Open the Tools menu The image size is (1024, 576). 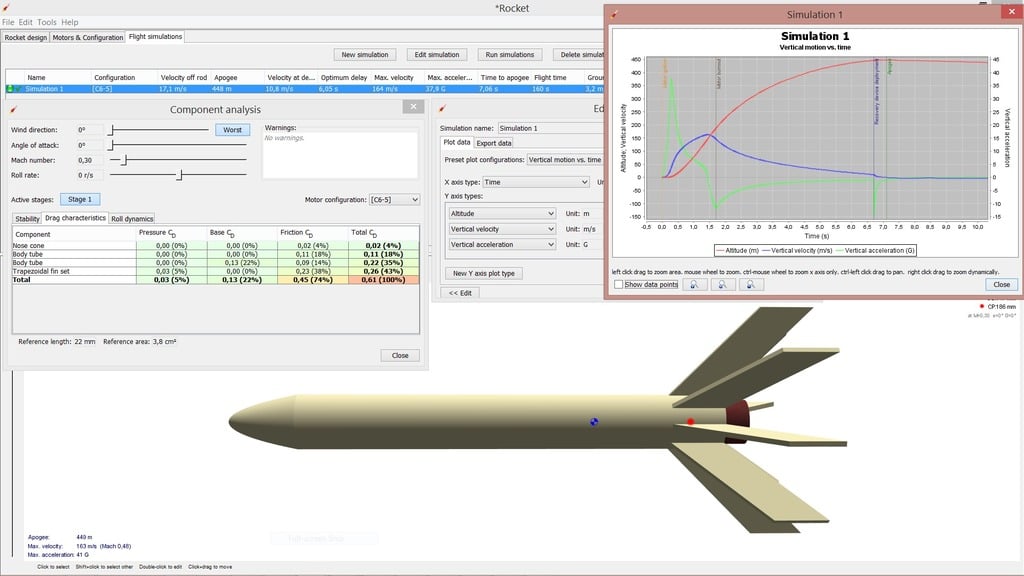click(46, 20)
